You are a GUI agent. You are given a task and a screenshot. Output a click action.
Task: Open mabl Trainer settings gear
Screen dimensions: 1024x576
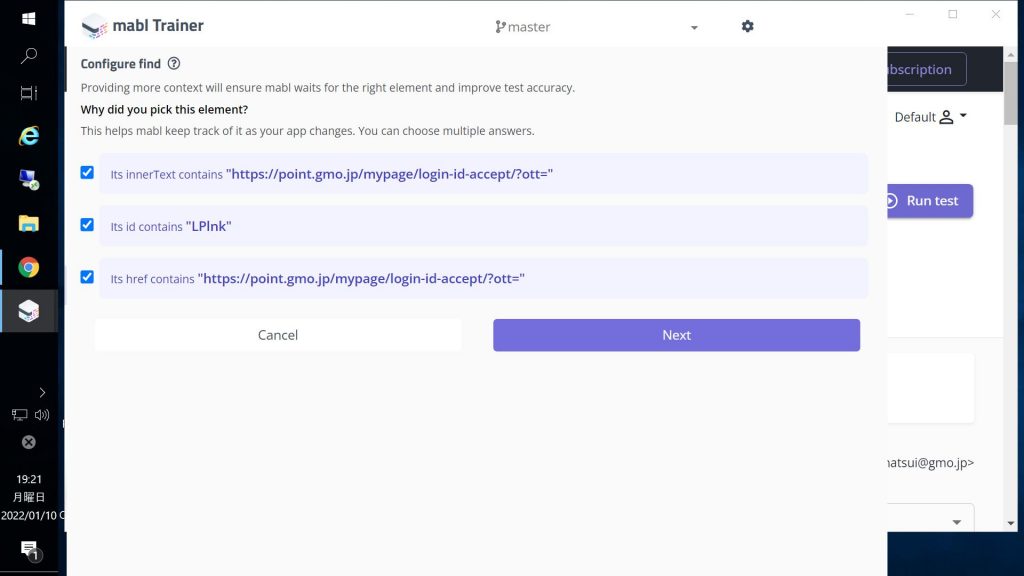click(748, 26)
